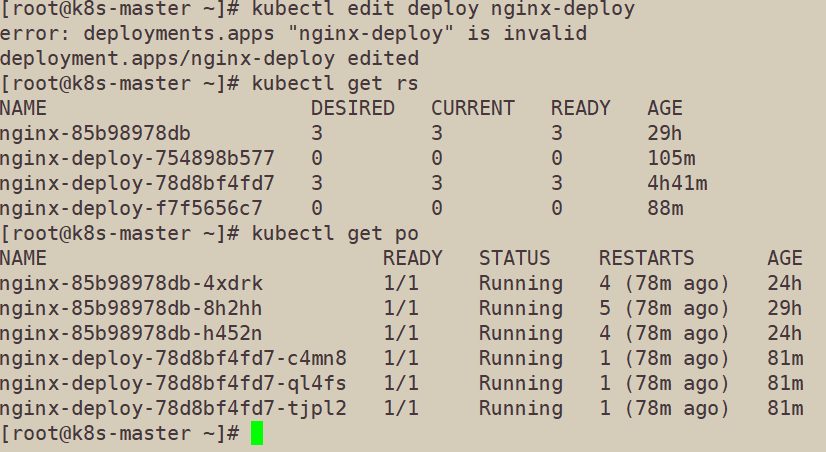Click the AGE header in pods table

pos(785,259)
